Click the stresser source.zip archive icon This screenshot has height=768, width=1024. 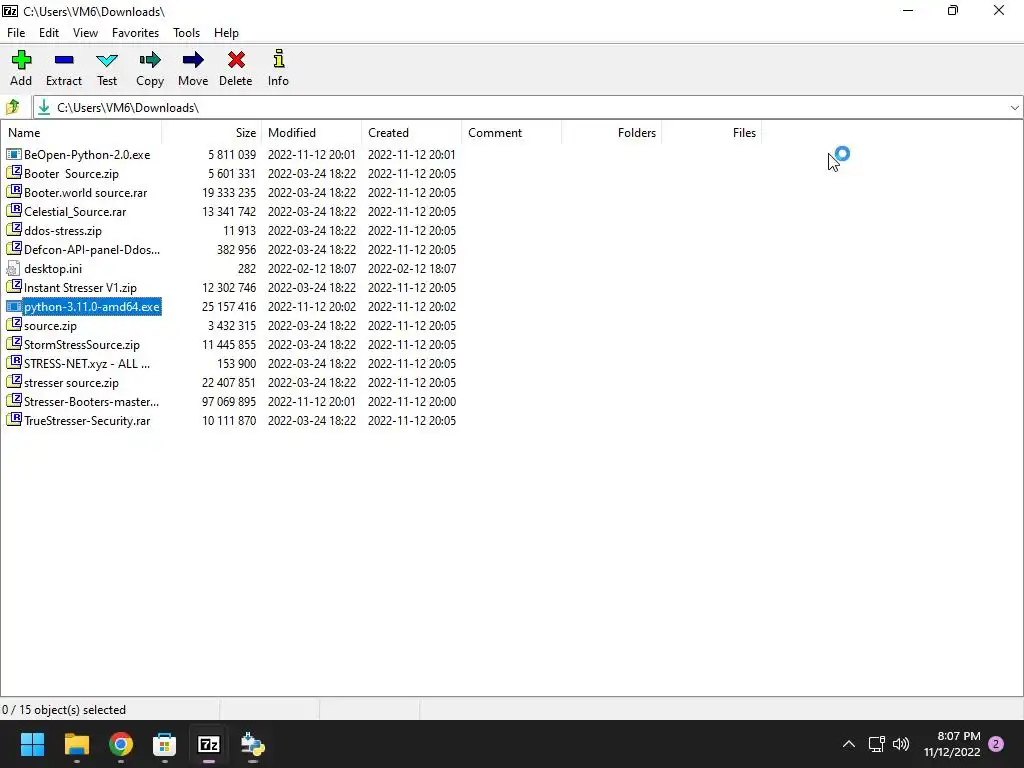click(x=13, y=383)
